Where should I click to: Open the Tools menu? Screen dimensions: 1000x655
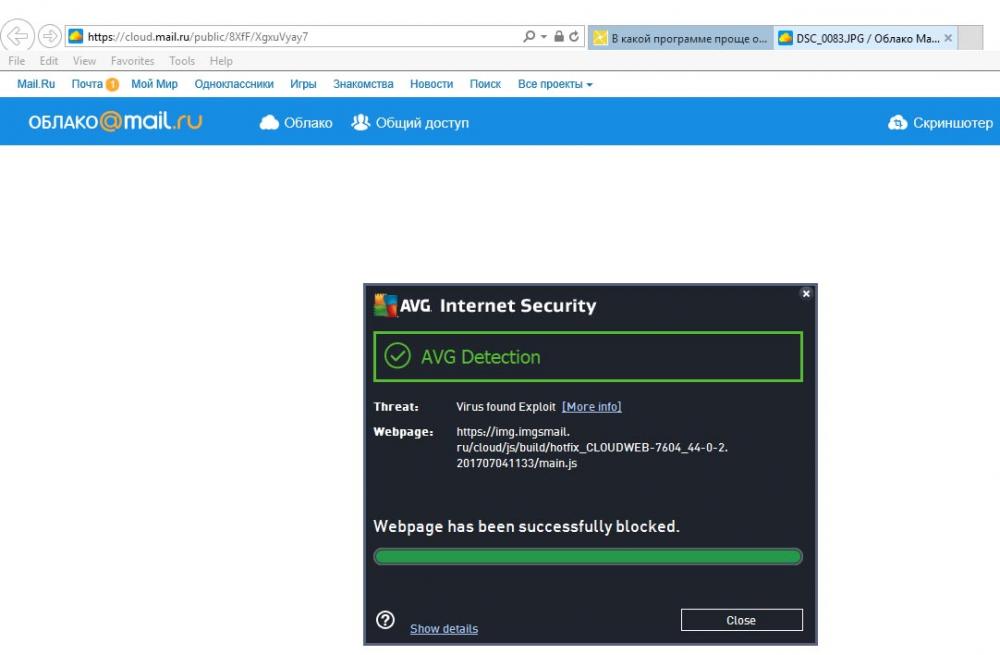coord(182,61)
